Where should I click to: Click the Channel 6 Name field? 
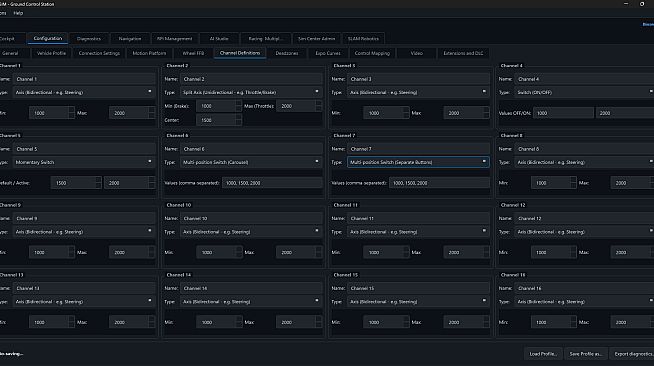pyautogui.click(x=251, y=149)
